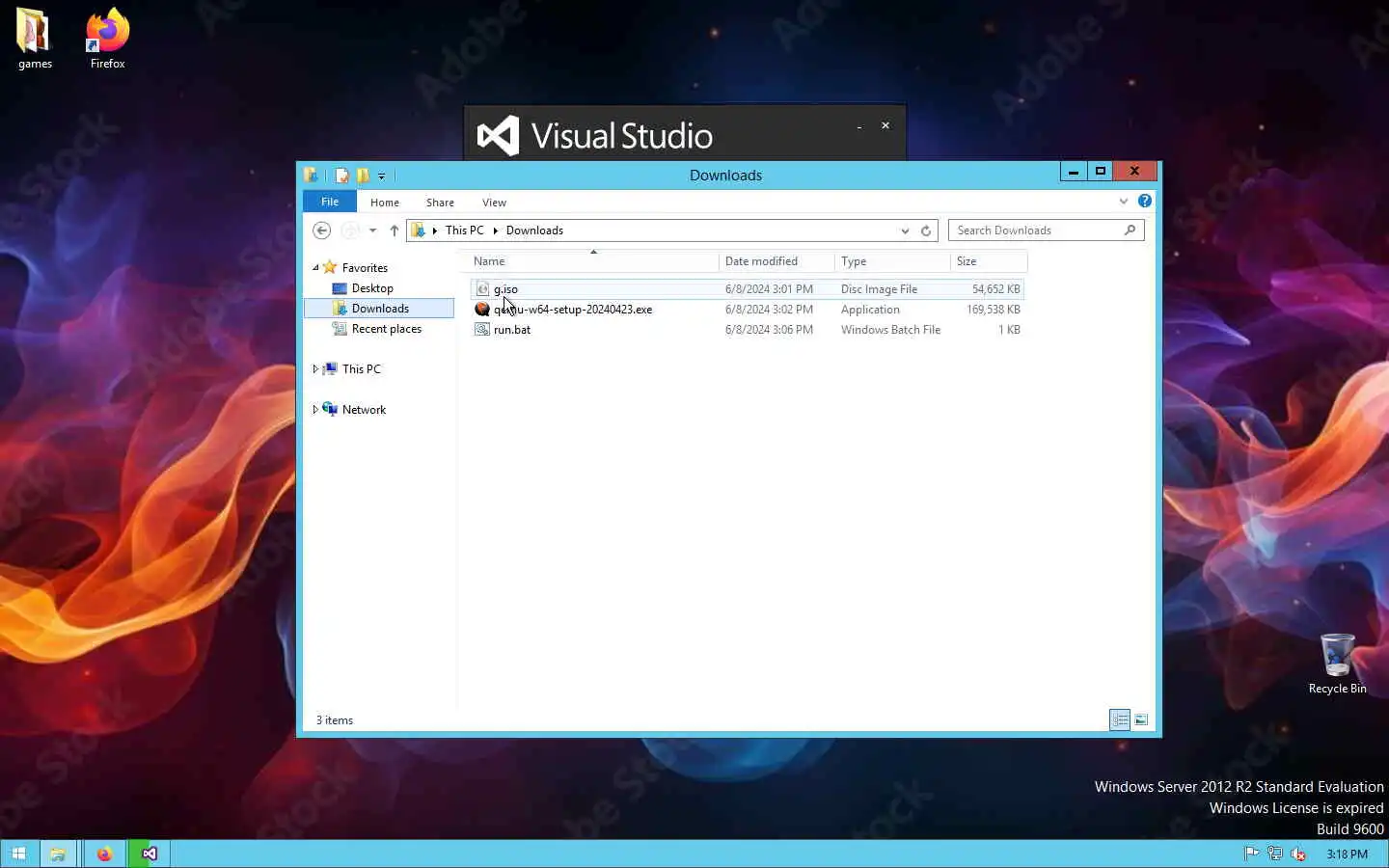The image size is (1389, 868).
Task: Click the Explorer window system menu icon
Action: tap(311, 176)
